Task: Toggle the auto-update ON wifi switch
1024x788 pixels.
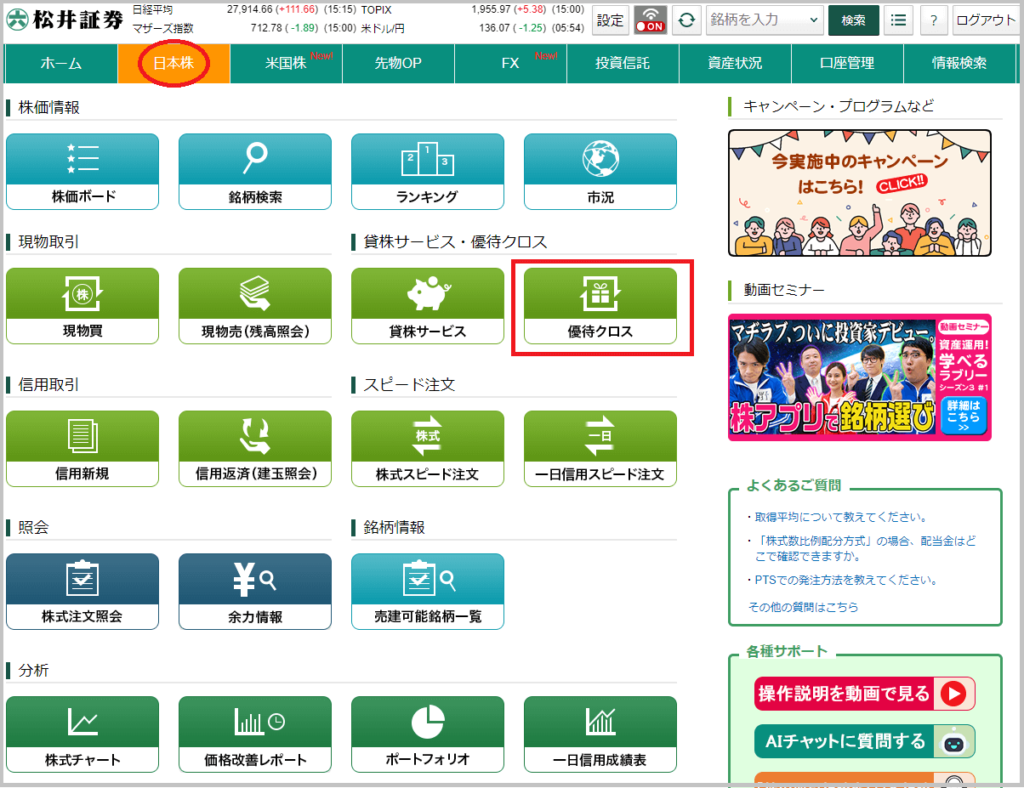Action: coord(650,20)
